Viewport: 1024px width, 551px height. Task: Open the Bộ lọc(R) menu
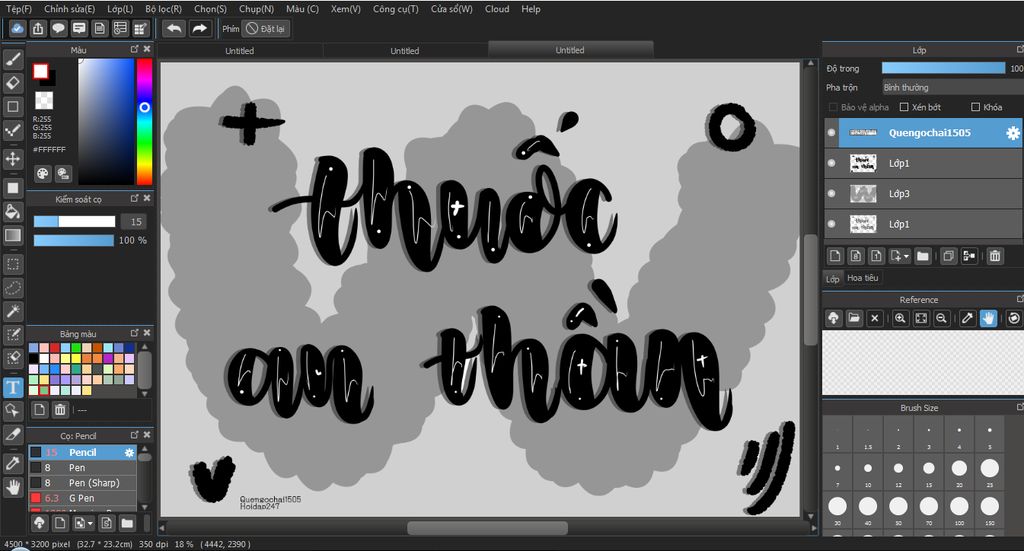click(163, 9)
